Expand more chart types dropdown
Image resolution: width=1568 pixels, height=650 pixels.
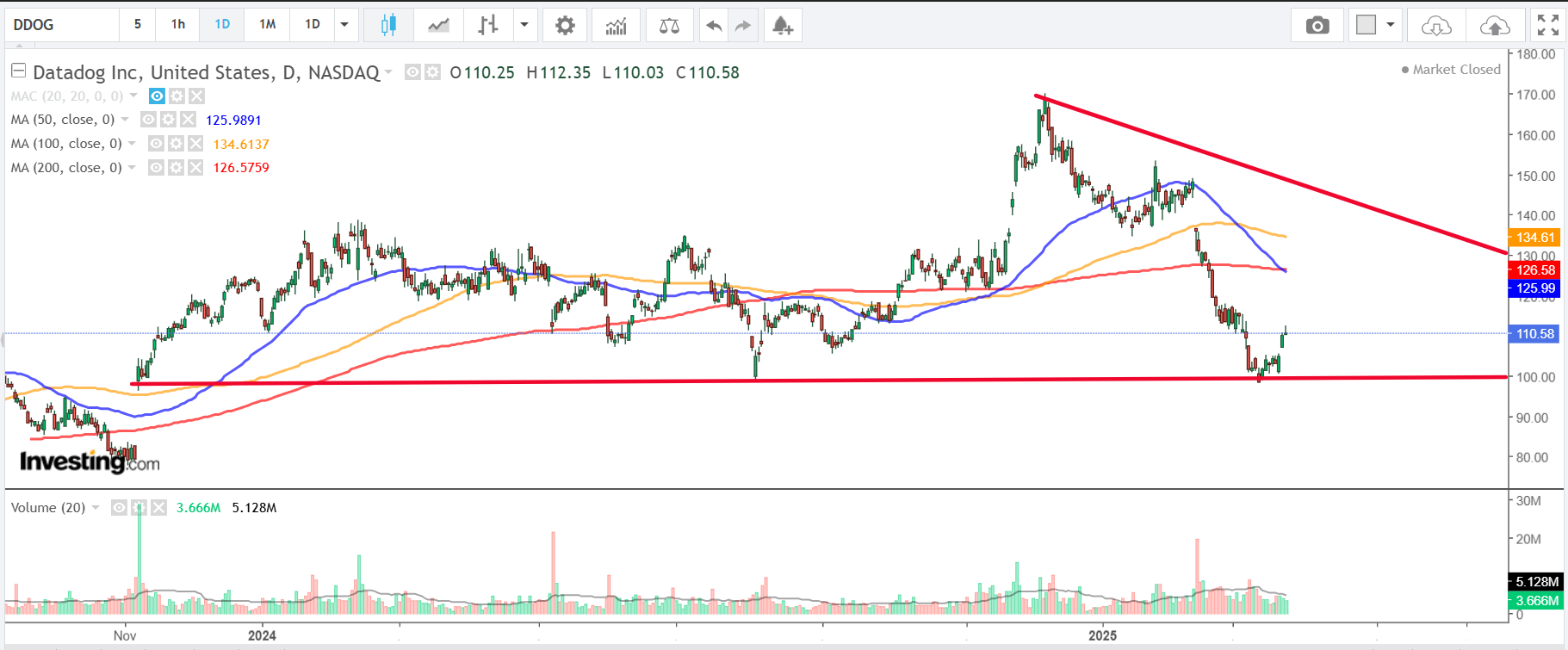[524, 25]
